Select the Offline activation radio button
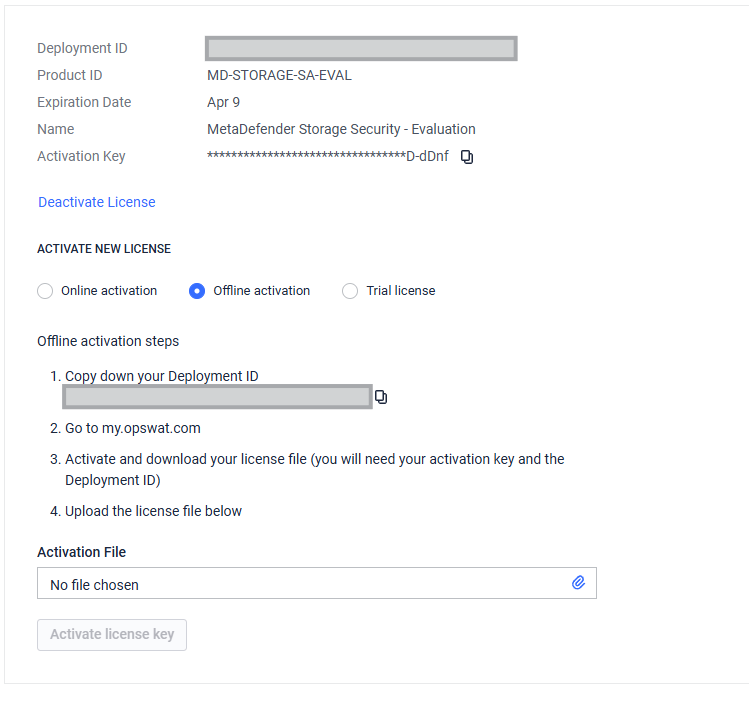Screen dimensions: 749x707 (197, 291)
